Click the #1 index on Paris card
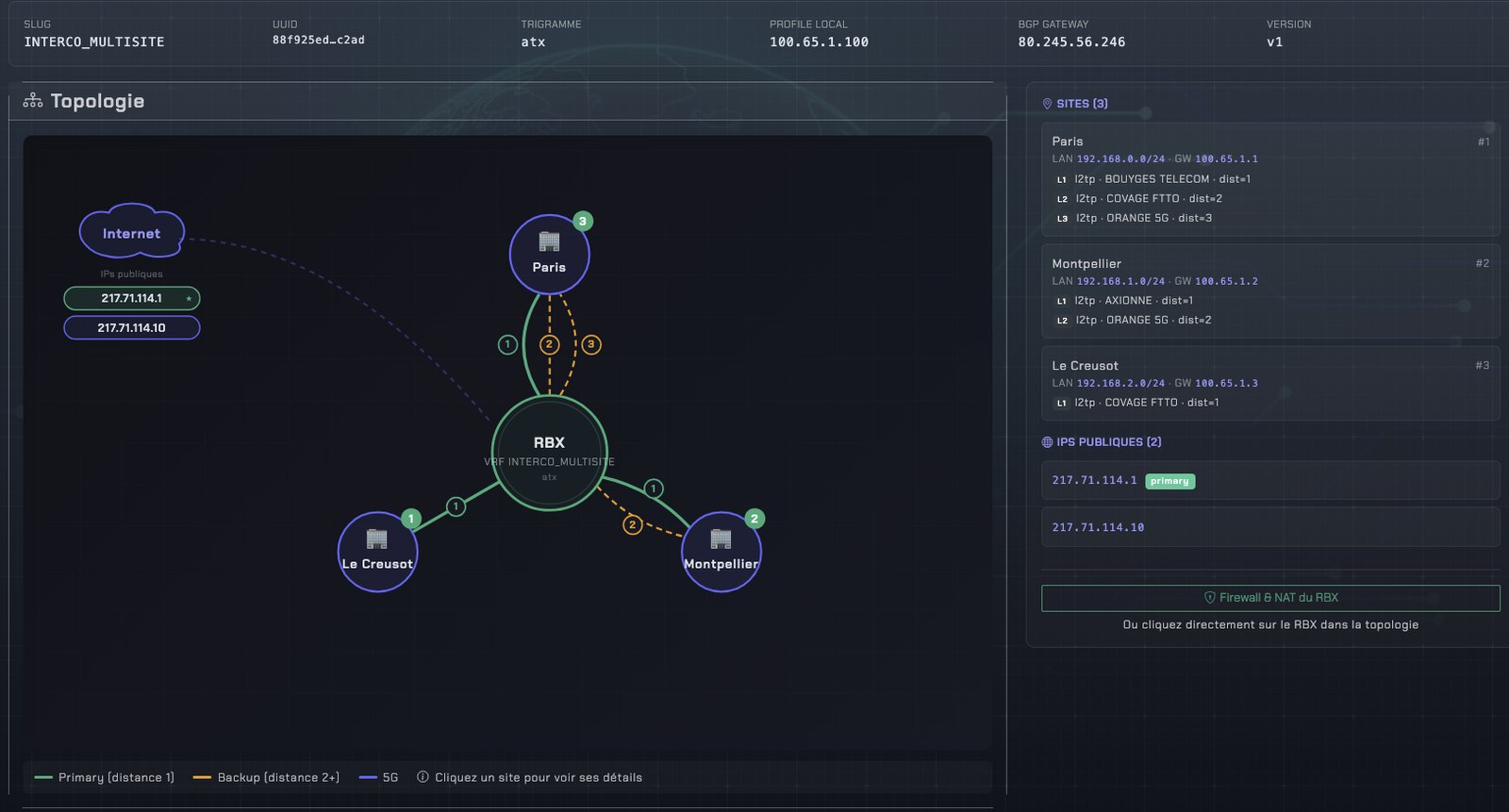This screenshot has width=1509, height=812. [1484, 141]
